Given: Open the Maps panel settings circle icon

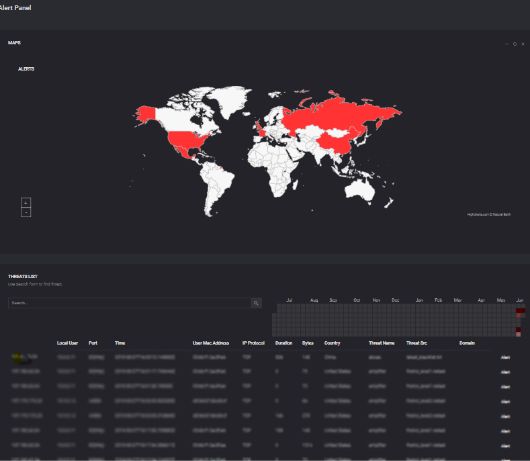Looking at the screenshot, I should click(x=515, y=44).
